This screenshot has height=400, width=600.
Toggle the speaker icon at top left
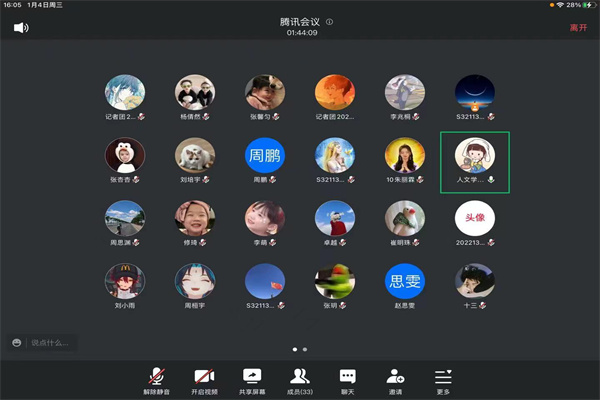tap(21, 28)
